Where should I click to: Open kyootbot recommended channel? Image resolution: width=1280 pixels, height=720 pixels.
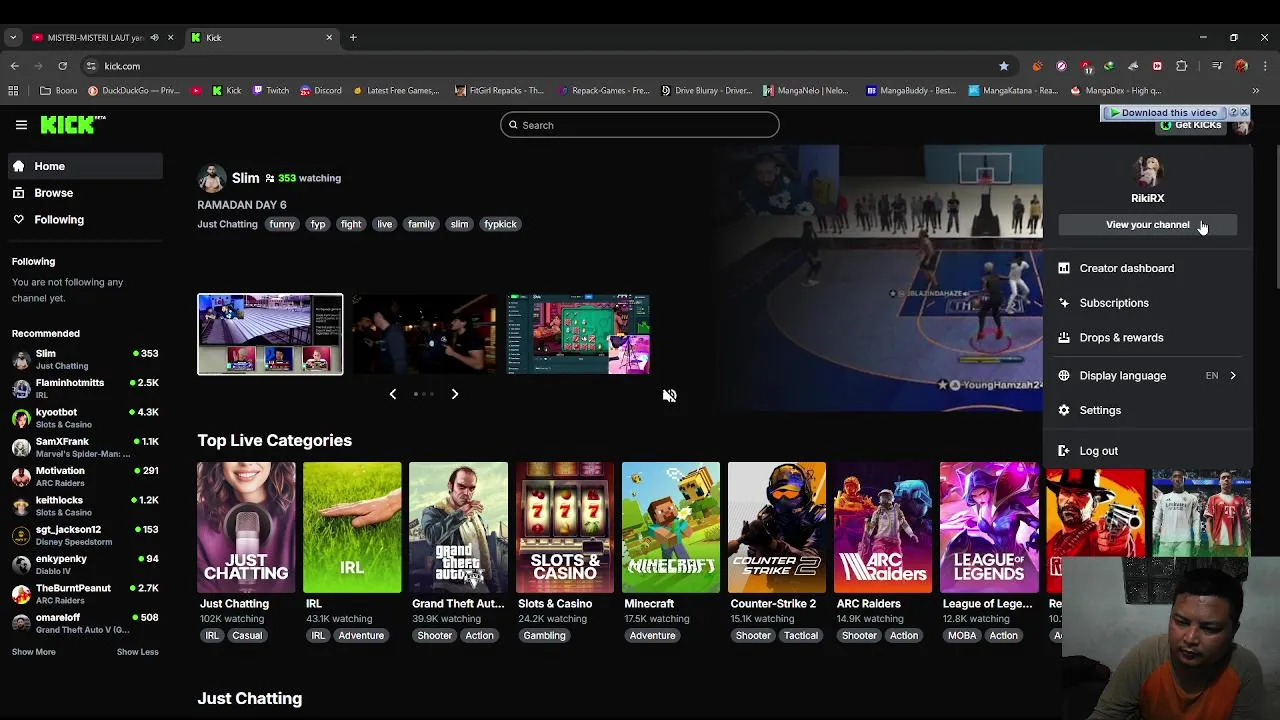85,417
